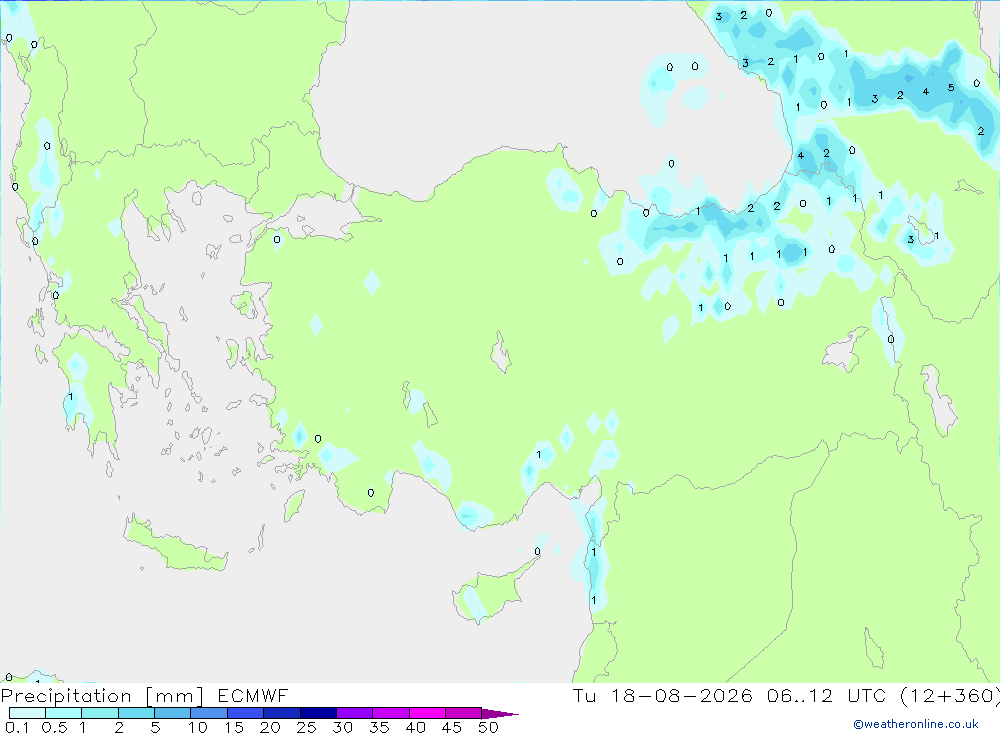1000x733 pixels.
Task: Click the map value '4' beside value '5'
Action: [925, 91]
